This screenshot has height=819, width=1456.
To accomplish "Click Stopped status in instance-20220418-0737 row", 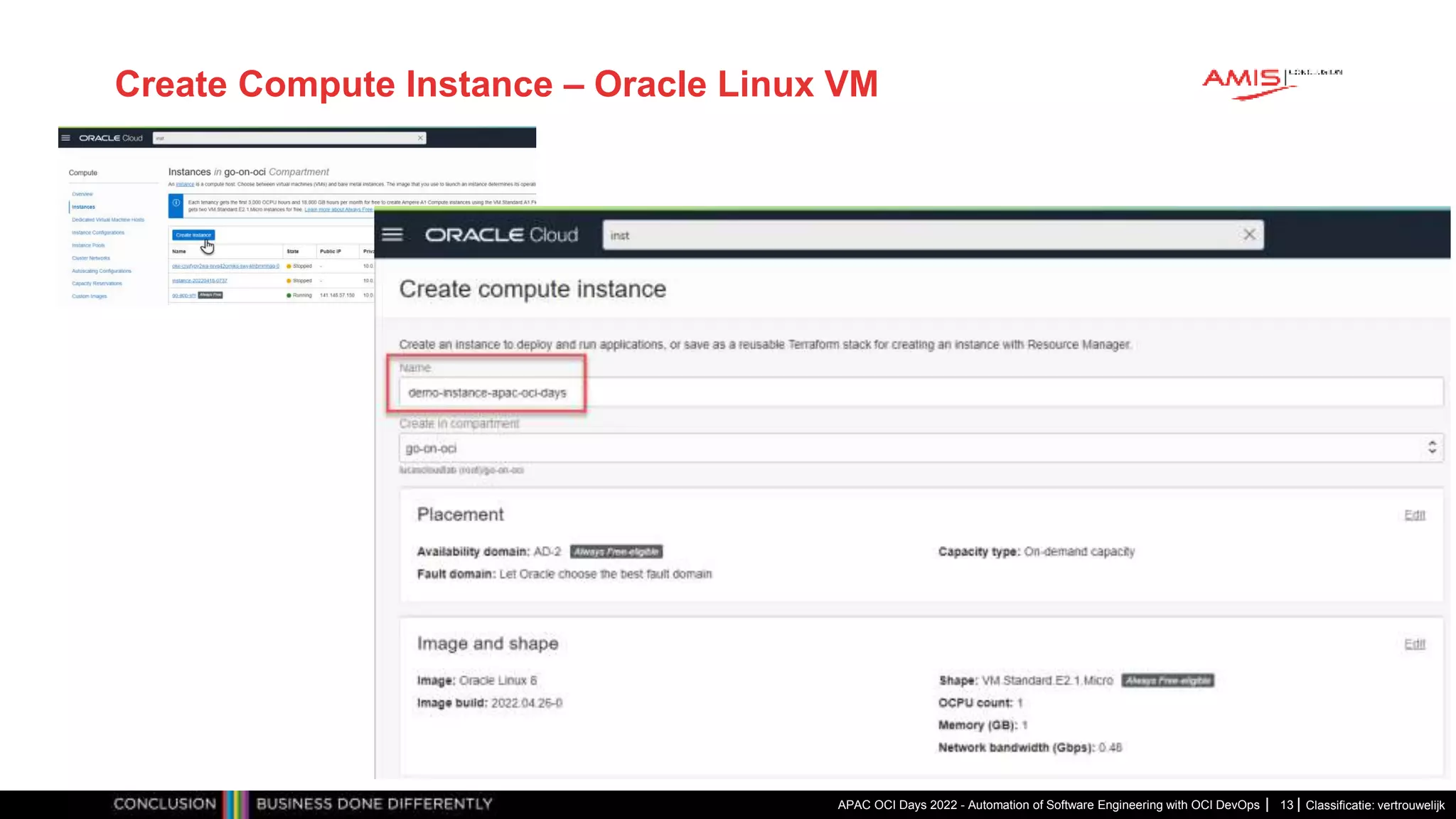I will click(x=299, y=281).
